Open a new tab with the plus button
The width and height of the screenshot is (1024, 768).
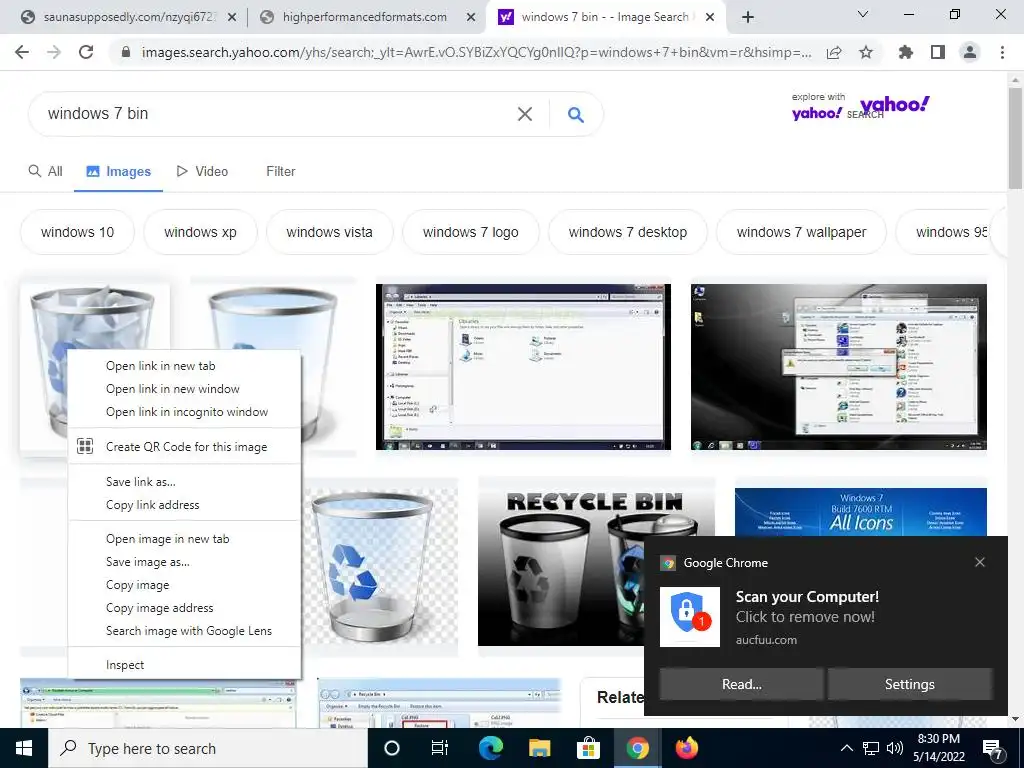tap(748, 17)
